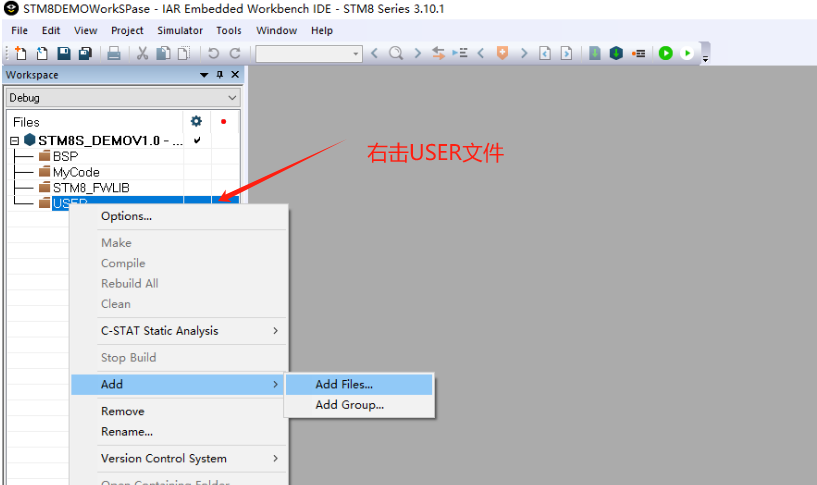Image resolution: width=817 pixels, height=485 pixels.
Task: Expand the Version Control System submenu
Action: click(x=179, y=458)
